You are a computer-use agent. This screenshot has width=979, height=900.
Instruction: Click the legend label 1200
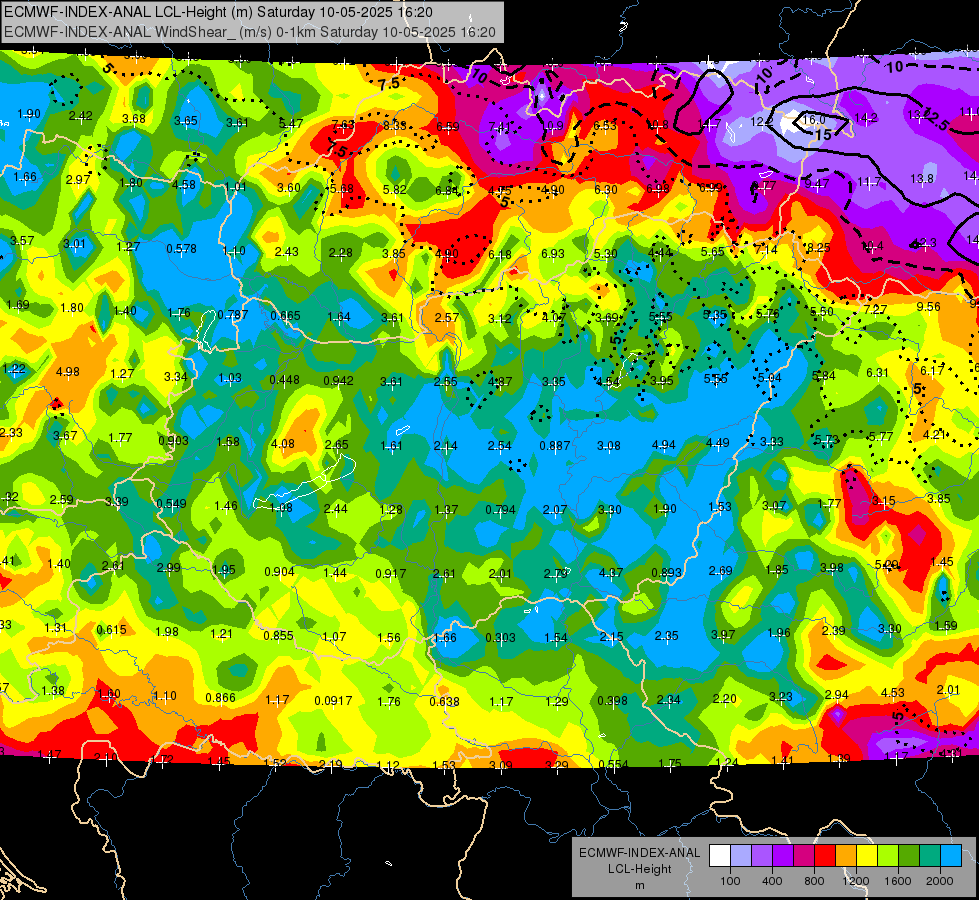coord(855,881)
